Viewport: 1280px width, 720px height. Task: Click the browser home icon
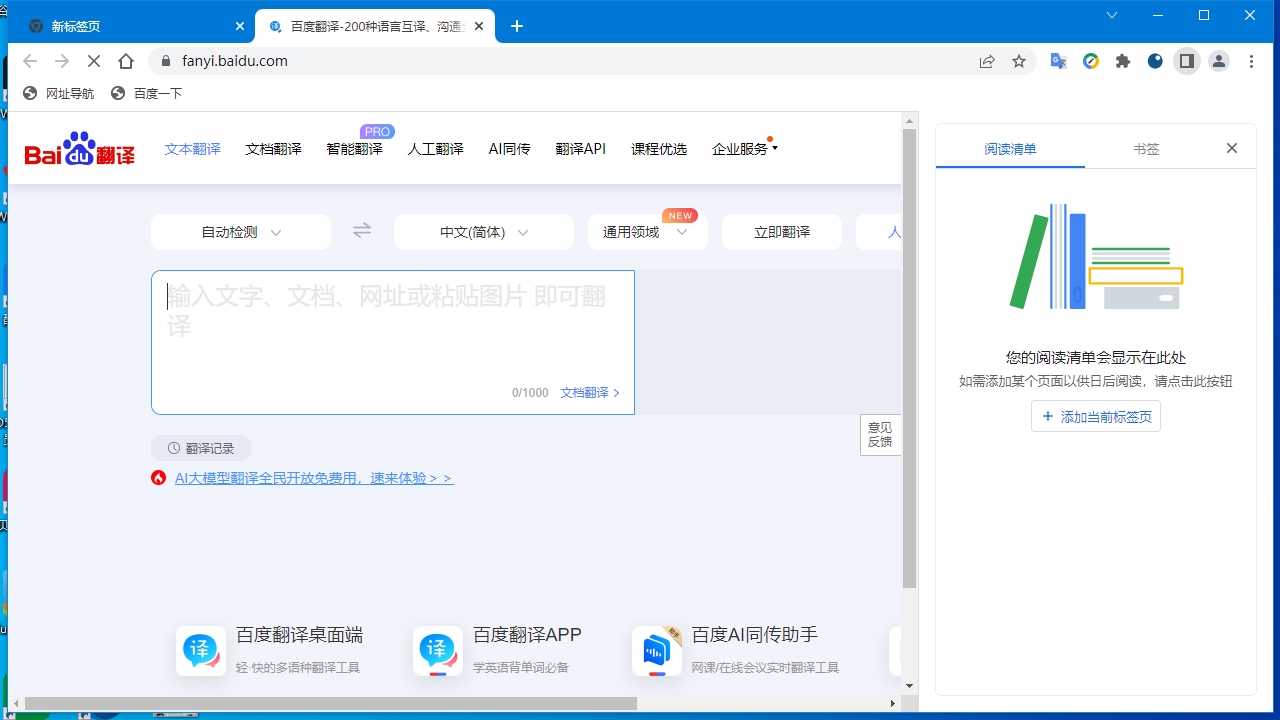(126, 61)
